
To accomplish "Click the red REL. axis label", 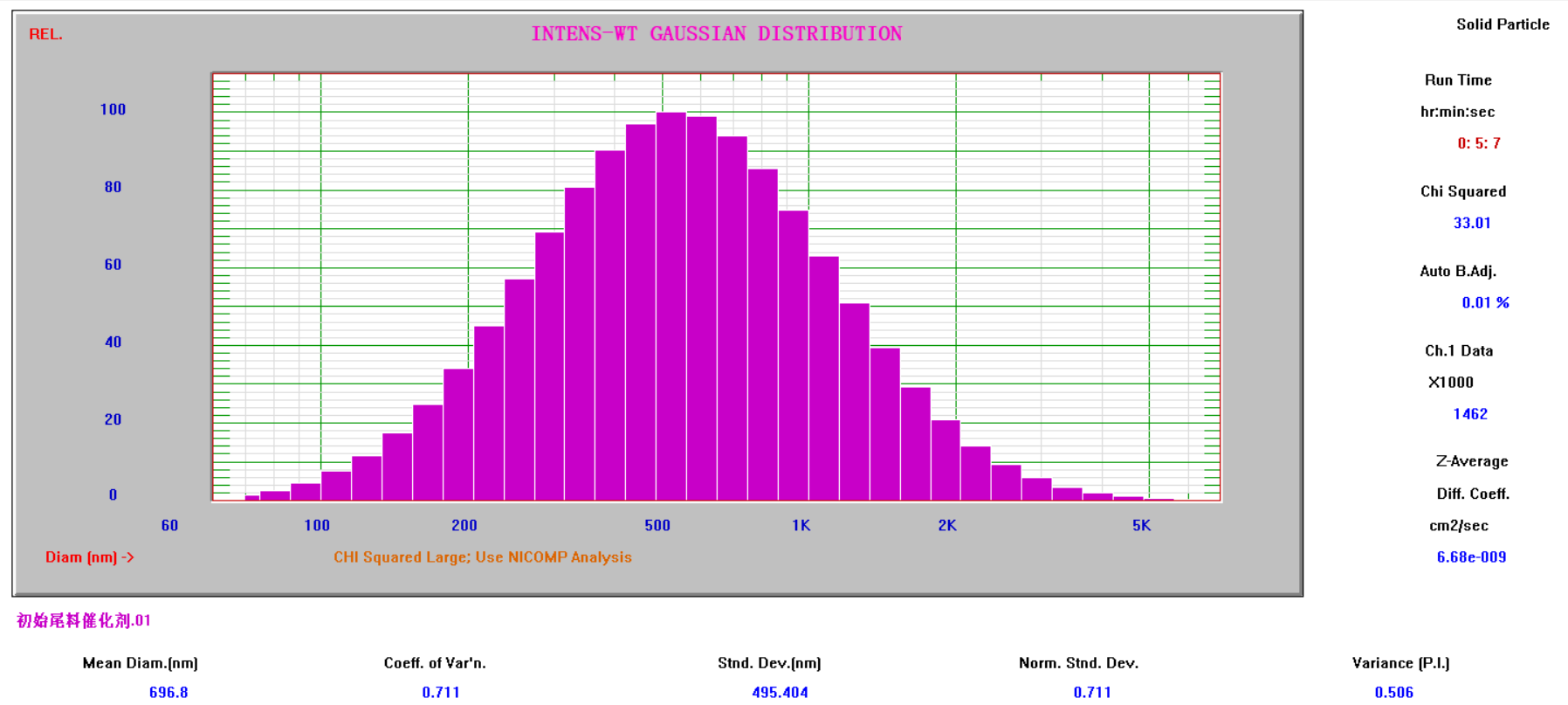I will click(45, 34).
